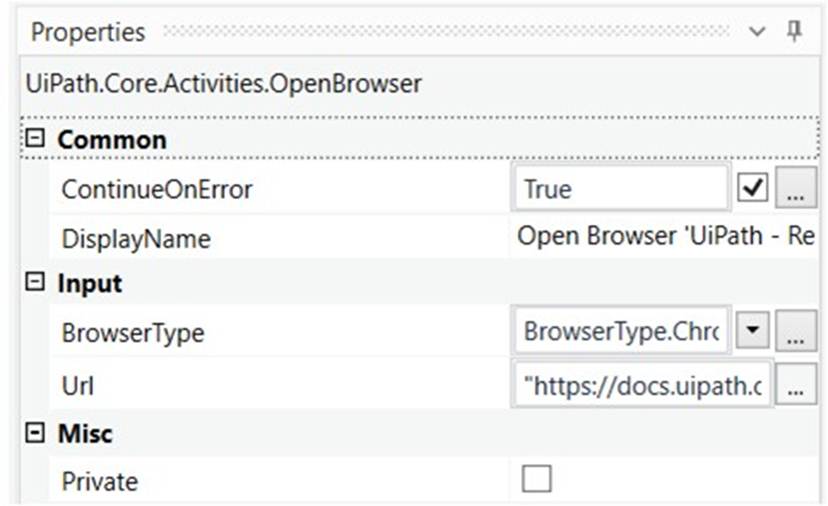Open the Properties panel options chevron
The width and height of the screenshot is (828, 506).
pyautogui.click(x=757, y=32)
